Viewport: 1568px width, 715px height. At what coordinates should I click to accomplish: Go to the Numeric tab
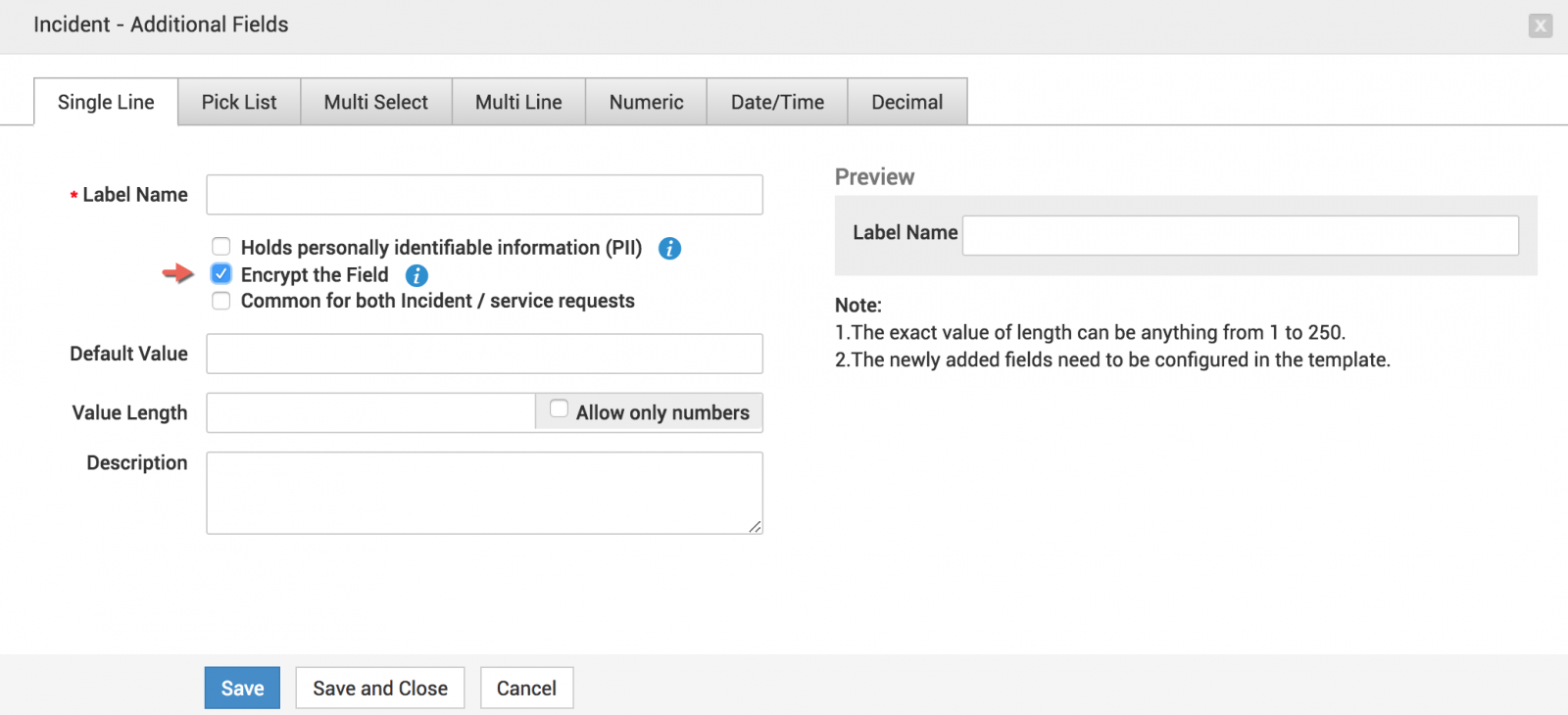pyautogui.click(x=646, y=102)
